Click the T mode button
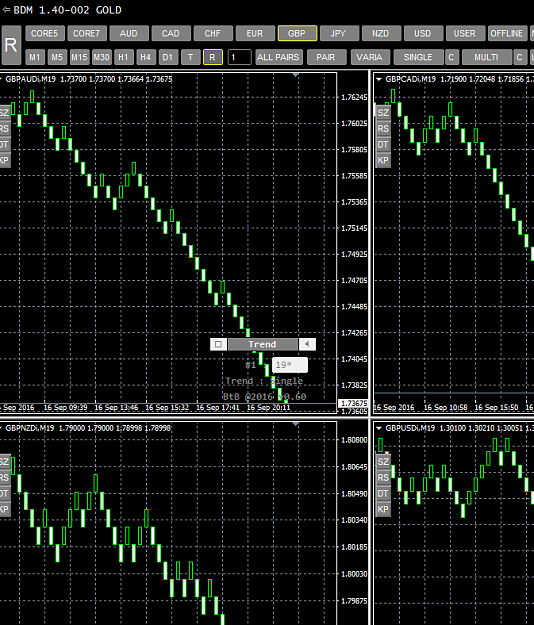Screen dimensions: 534x625 pyautogui.click(x=190, y=57)
